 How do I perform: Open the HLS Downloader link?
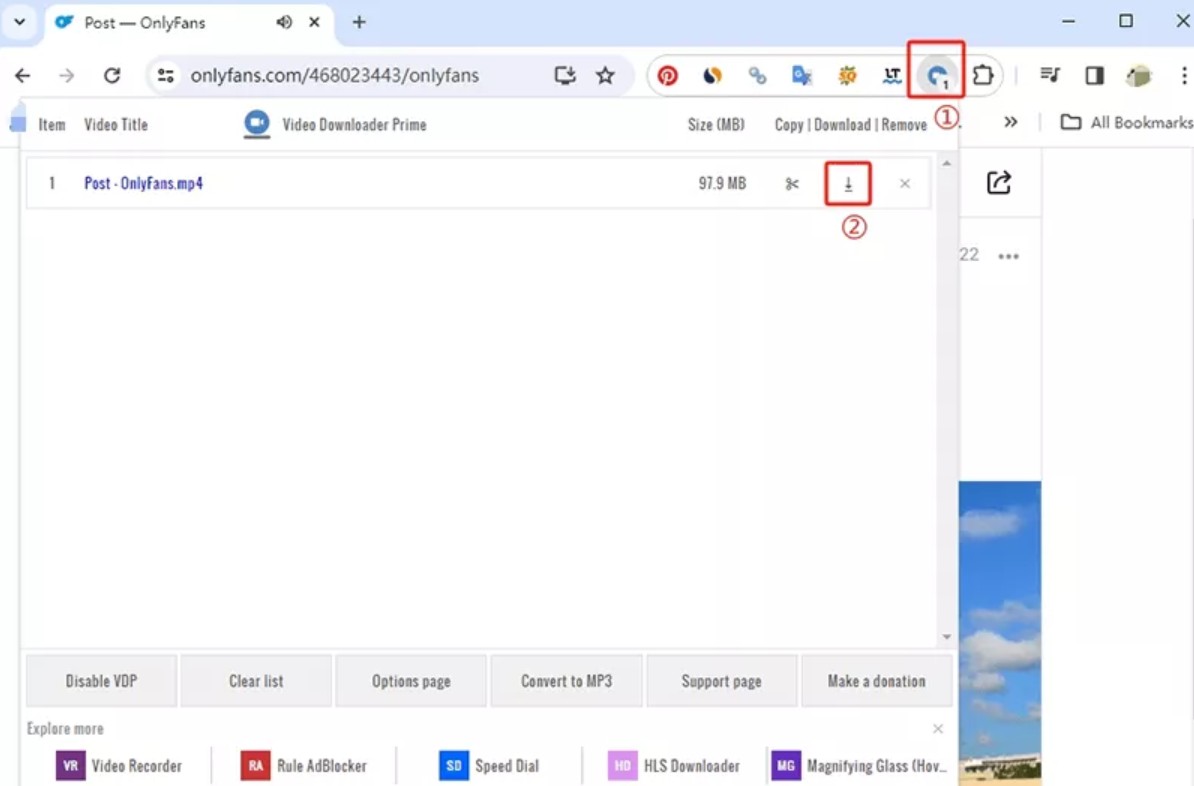(x=673, y=765)
